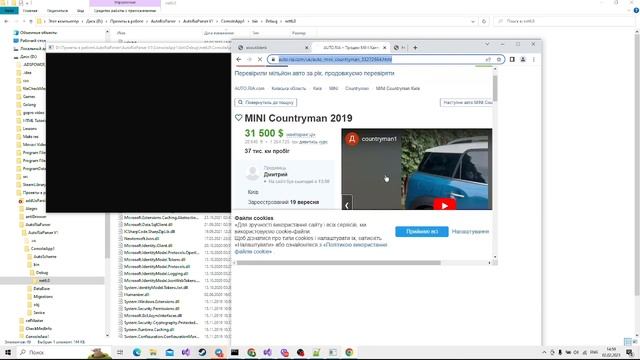Close the AUTO.RIA browser tab
The height and width of the screenshot is (360, 640).
pos(384,48)
